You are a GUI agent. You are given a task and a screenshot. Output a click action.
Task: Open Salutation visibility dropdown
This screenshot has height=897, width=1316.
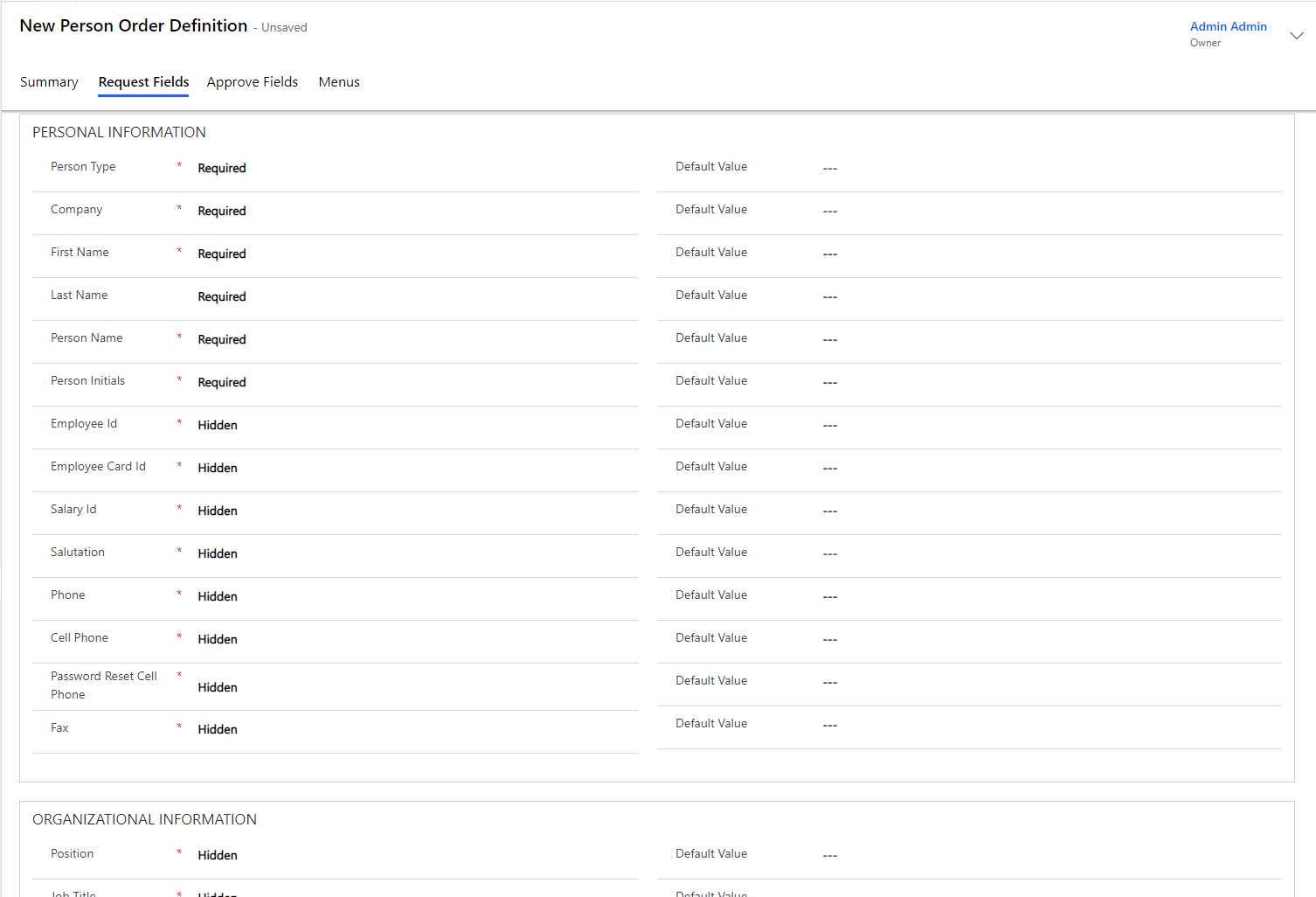(x=218, y=554)
